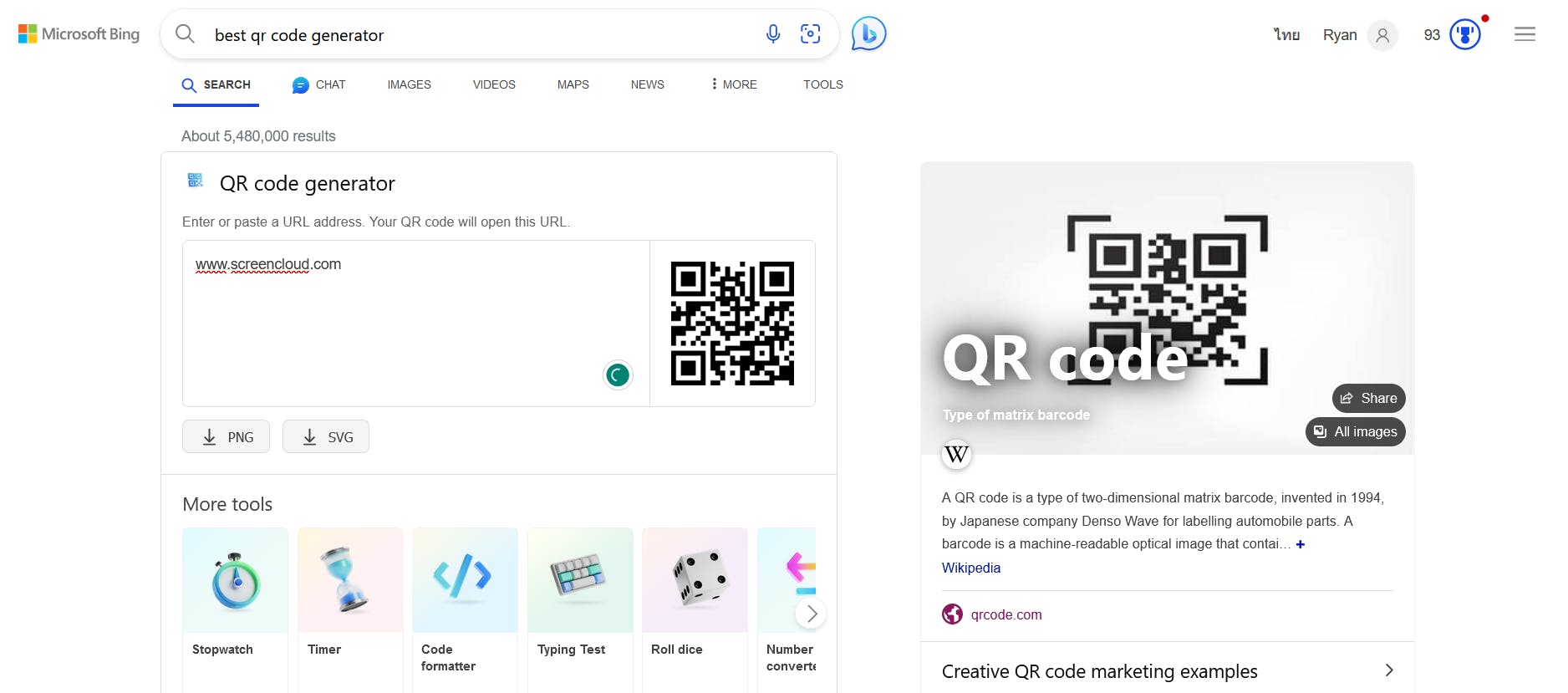Download QR code as SVG
Screen dimensions: 1568x693
[326, 436]
